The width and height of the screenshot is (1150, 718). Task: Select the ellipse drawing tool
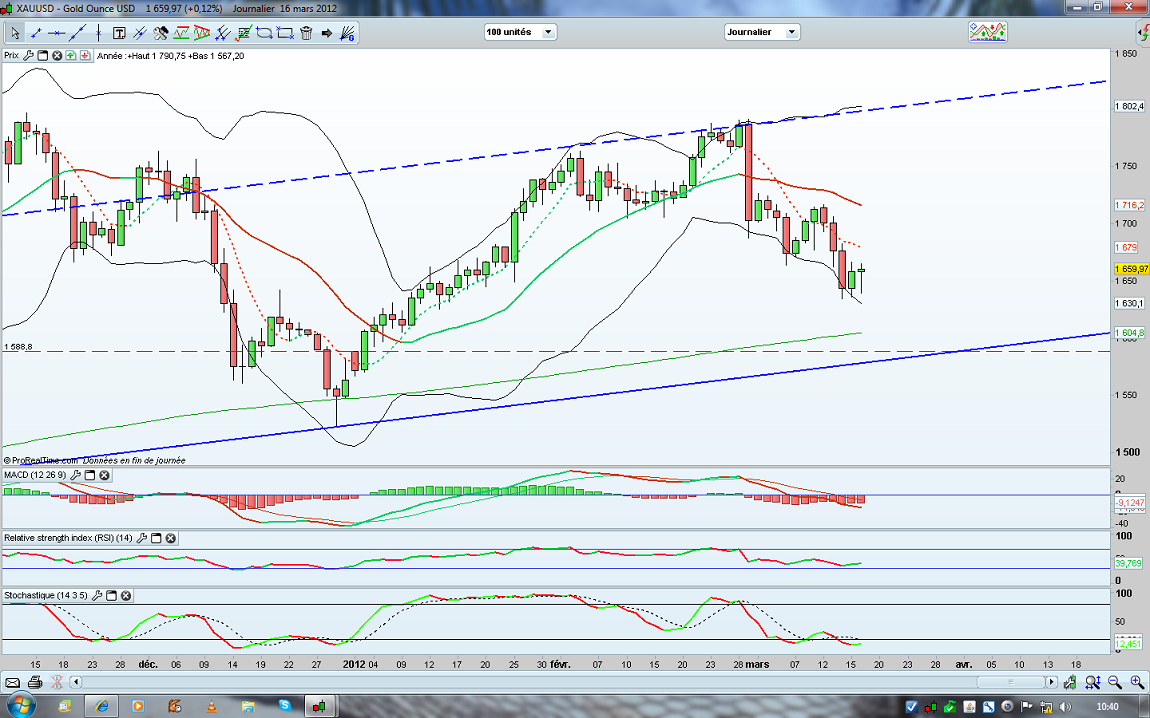(264, 33)
